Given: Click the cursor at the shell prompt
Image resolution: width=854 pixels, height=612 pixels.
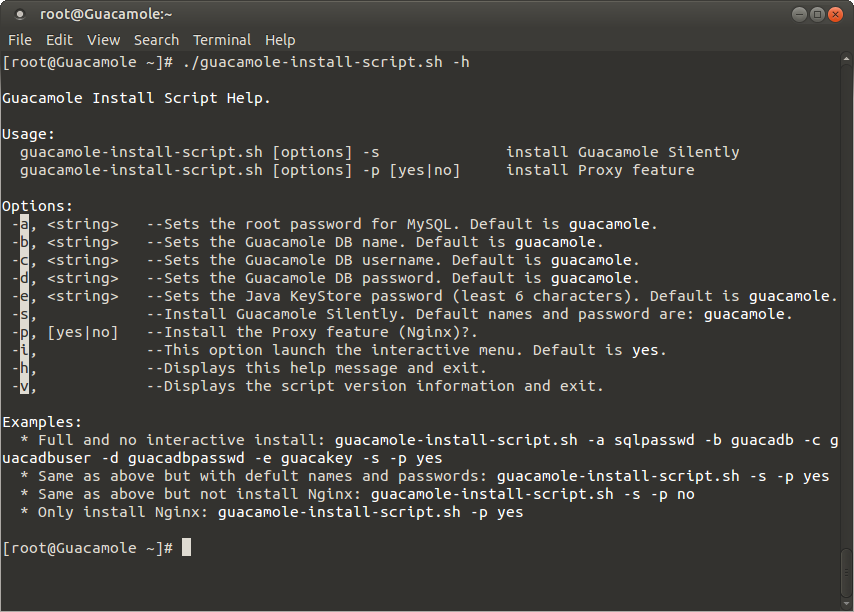Looking at the screenshot, I should tap(186, 547).
